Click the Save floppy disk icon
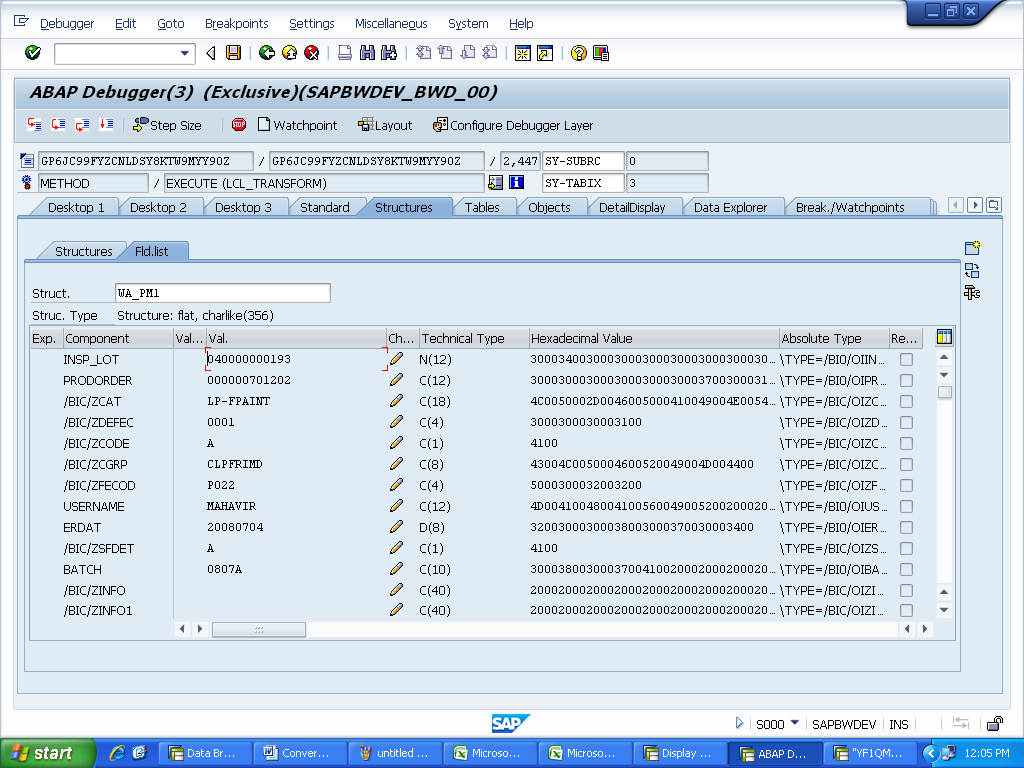Image resolution: width=1024 pixels, height=768 pixels. [233, 53]
